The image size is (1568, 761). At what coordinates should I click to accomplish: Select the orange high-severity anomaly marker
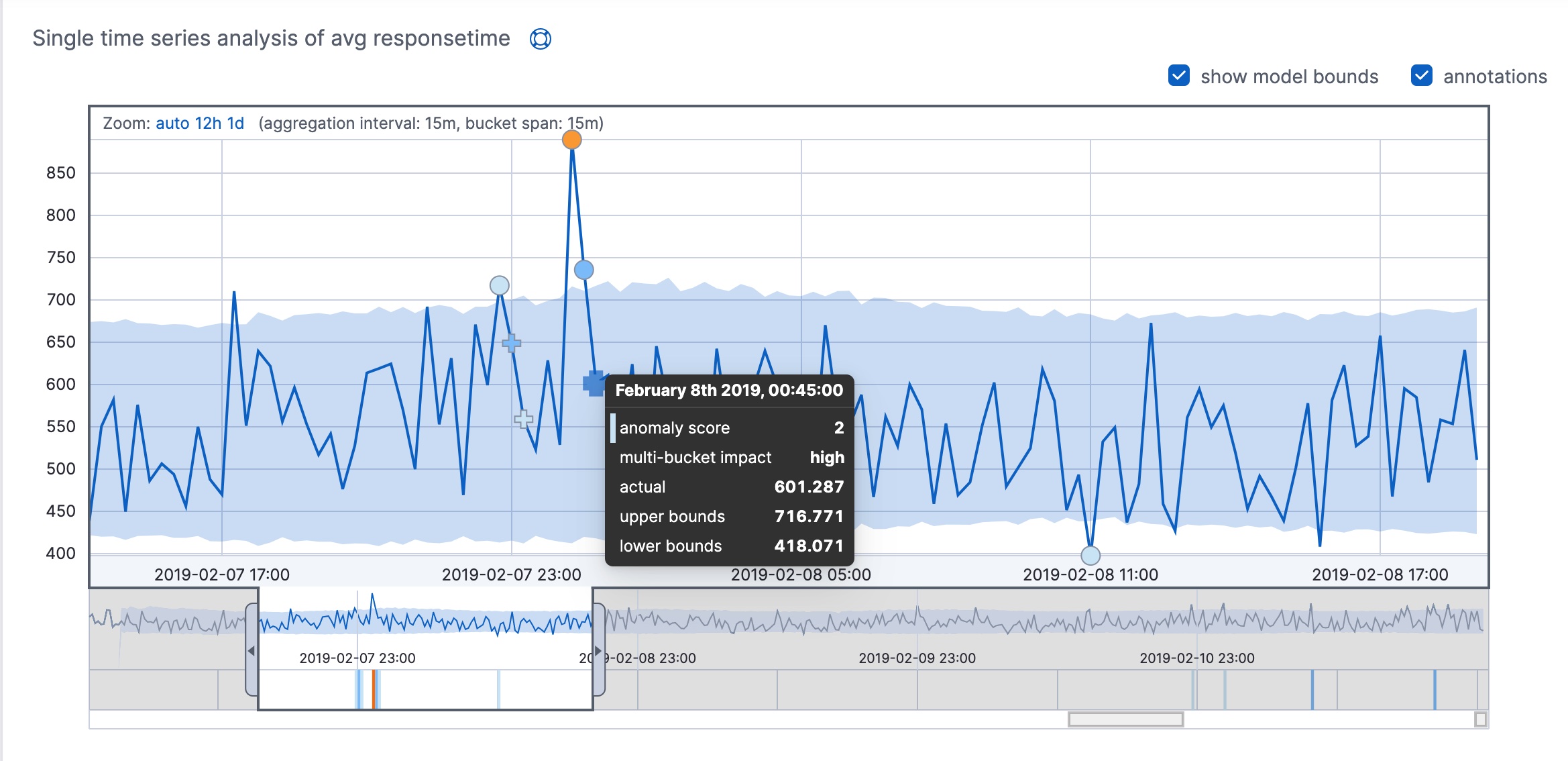571,141
